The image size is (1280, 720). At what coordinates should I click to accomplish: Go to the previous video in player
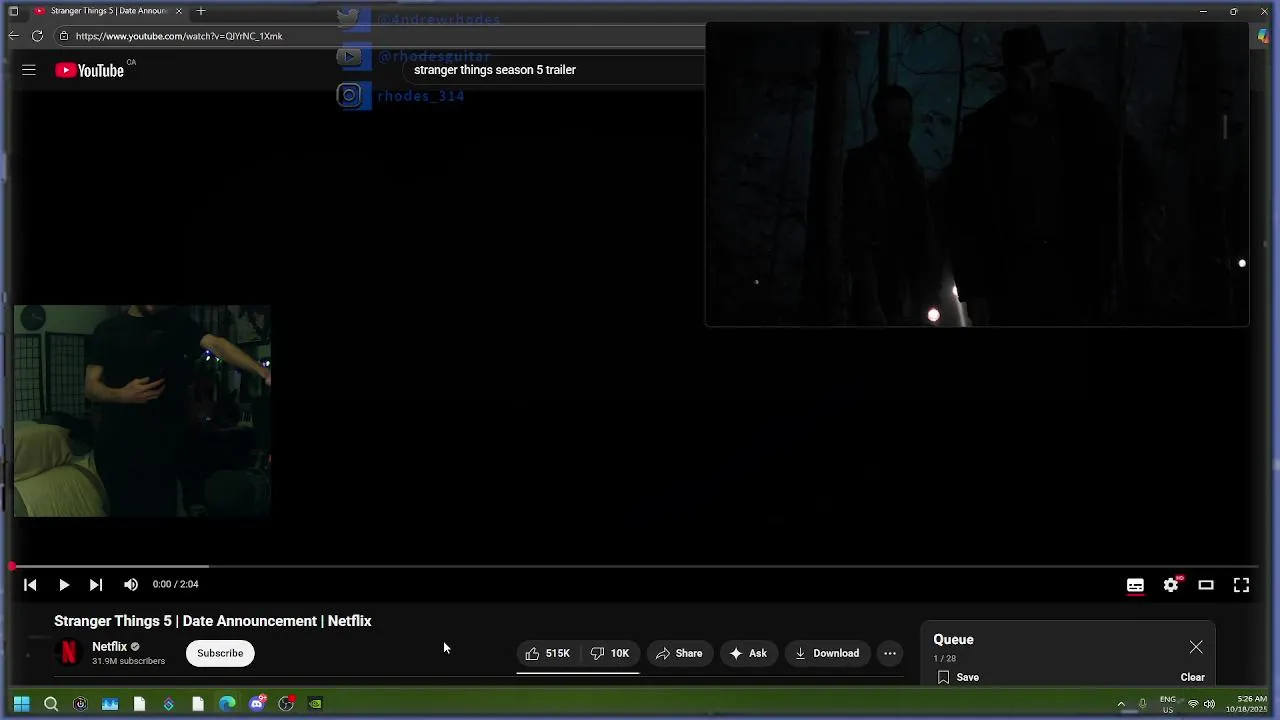(30, 585)
